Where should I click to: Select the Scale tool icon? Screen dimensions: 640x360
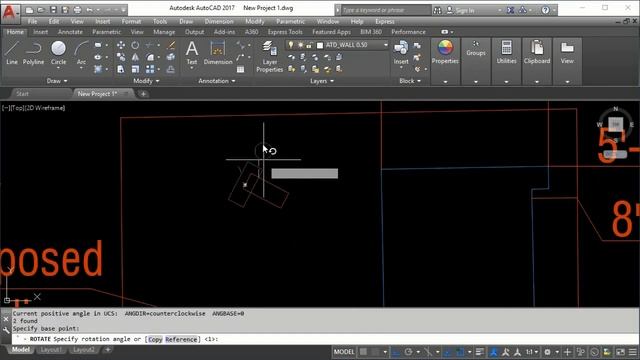click(x=135, y=69)
